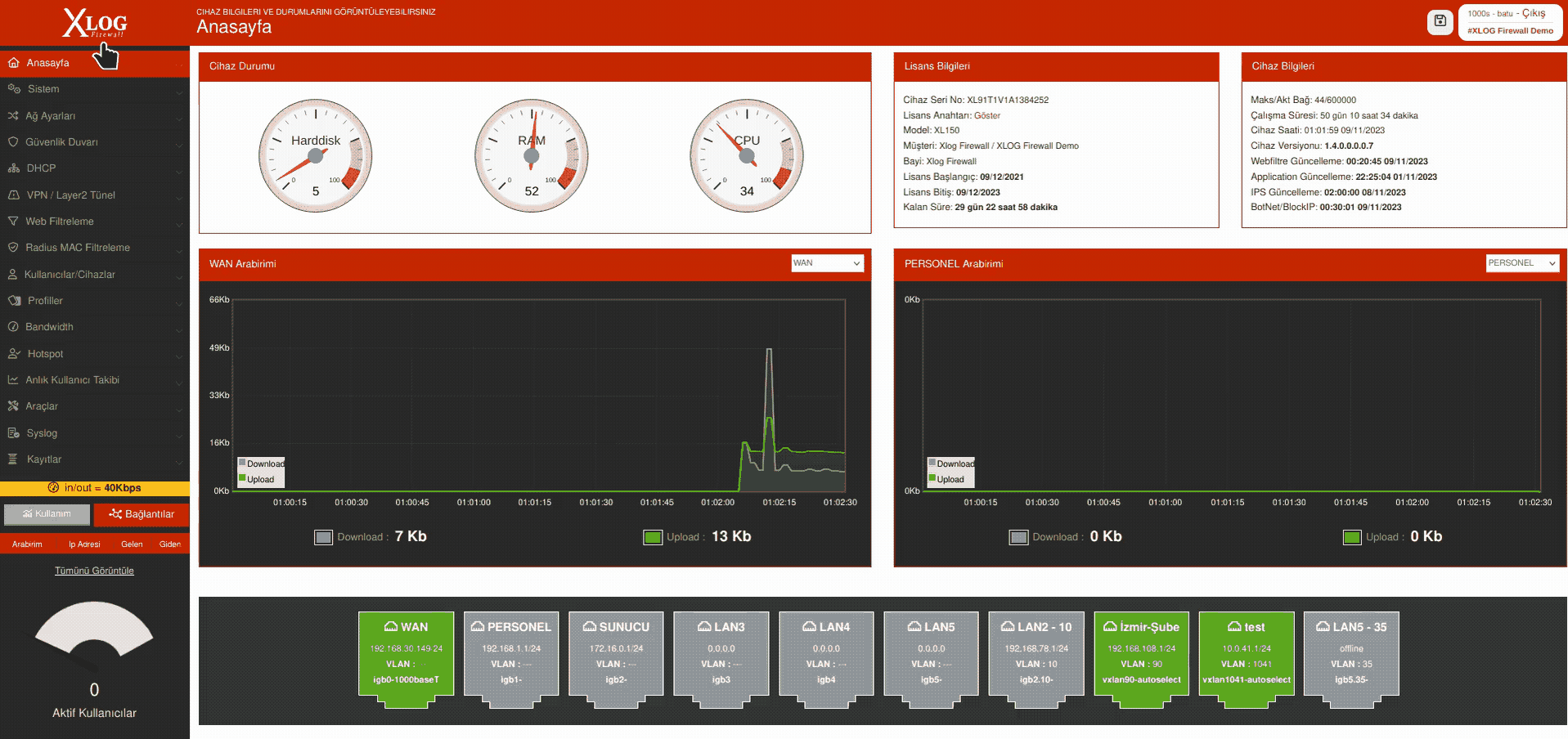
Task: Click the Tümünü Görüntüle link
Action: click(x=94, y=571)
